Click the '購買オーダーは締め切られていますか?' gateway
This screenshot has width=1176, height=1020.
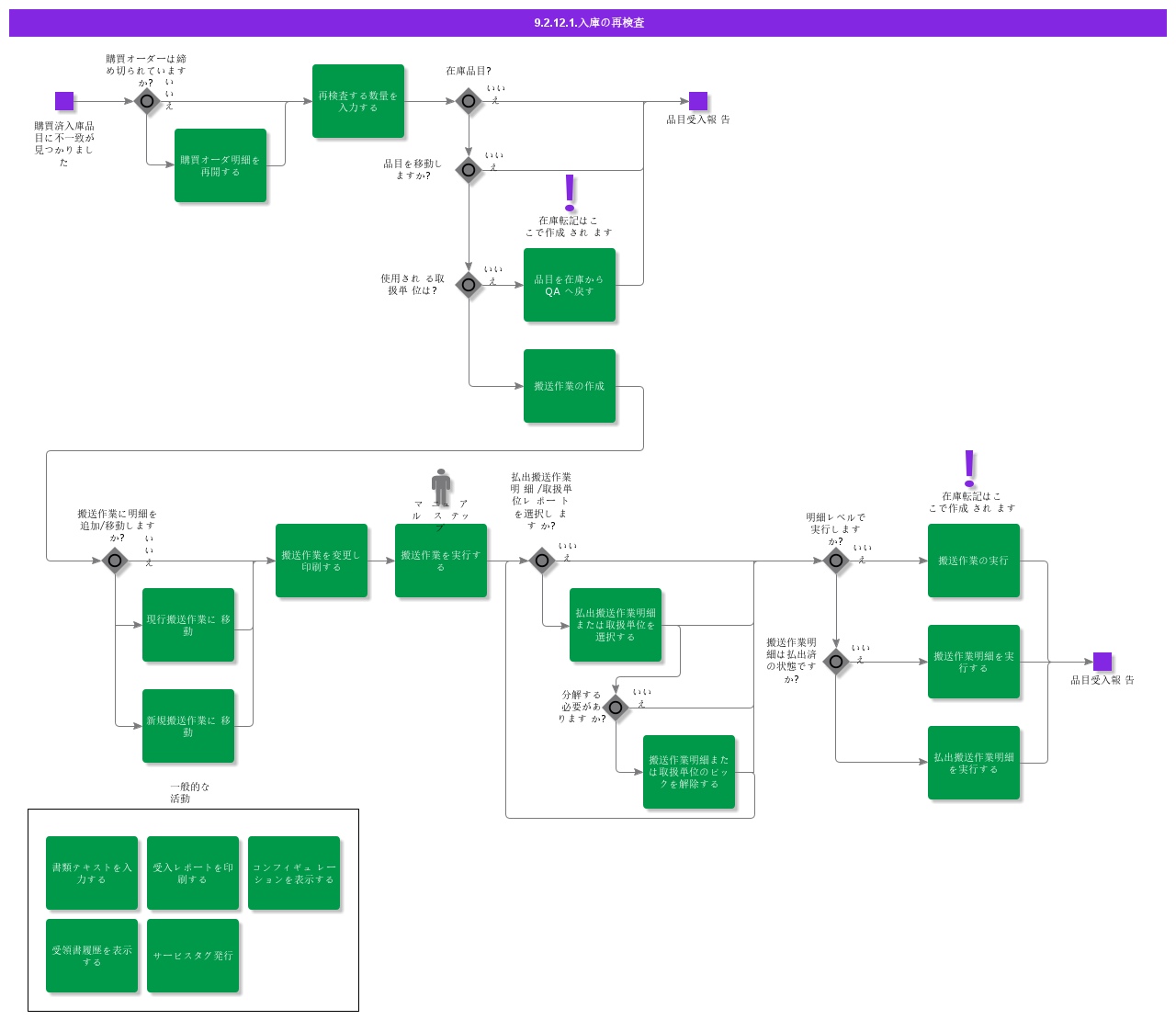(147, 101)
